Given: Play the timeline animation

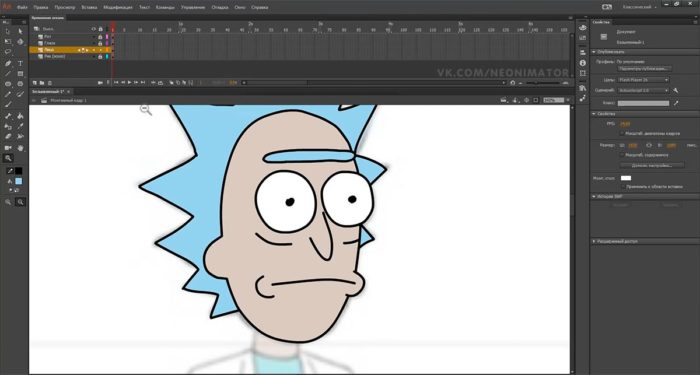Looking at the screenshot, I should point(129,83).
